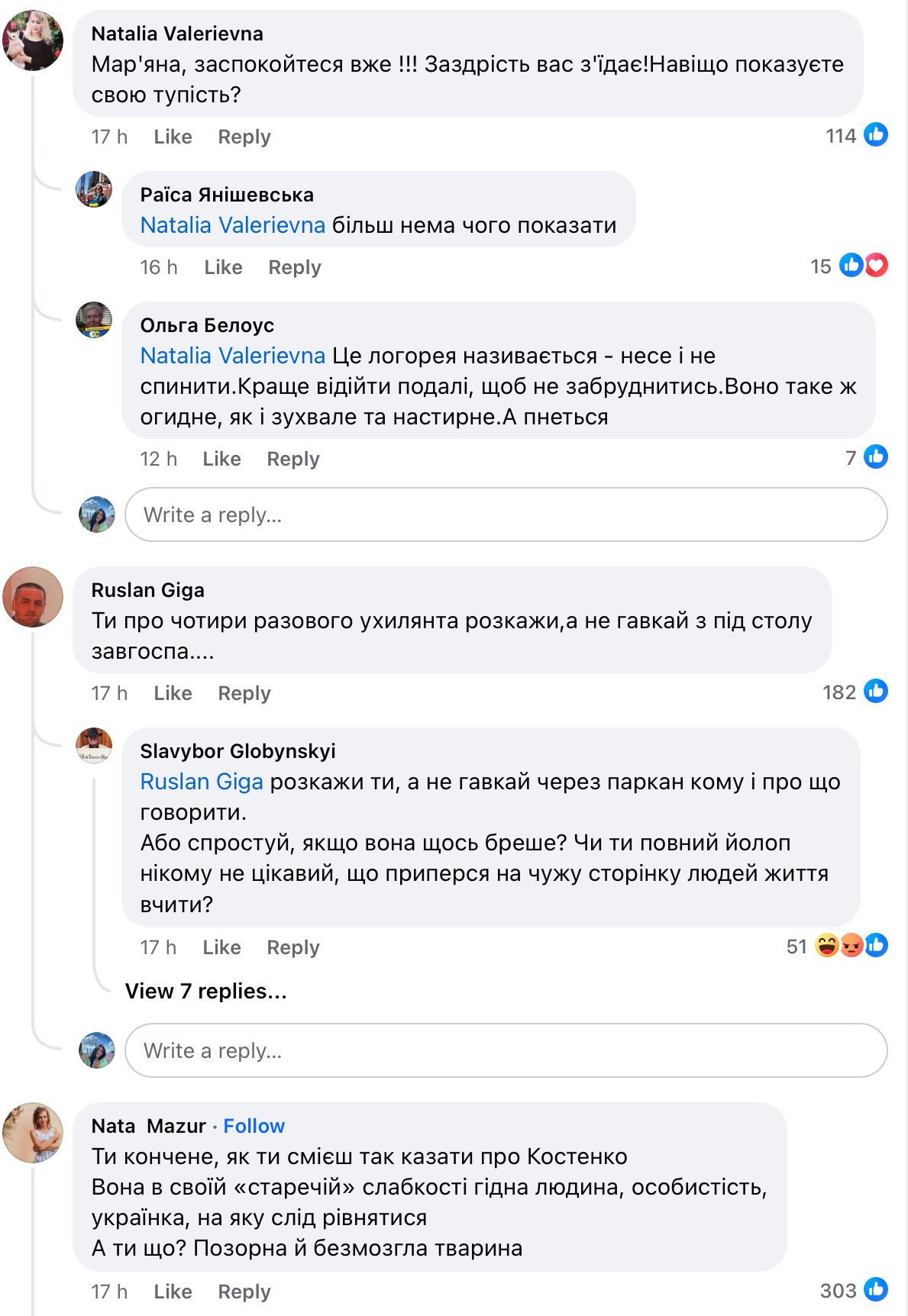Screen dimensions: 908x1316
Task: Open Ruslan Giga's profile avatar
Action: pyautogui.click(x=33, y=597)
